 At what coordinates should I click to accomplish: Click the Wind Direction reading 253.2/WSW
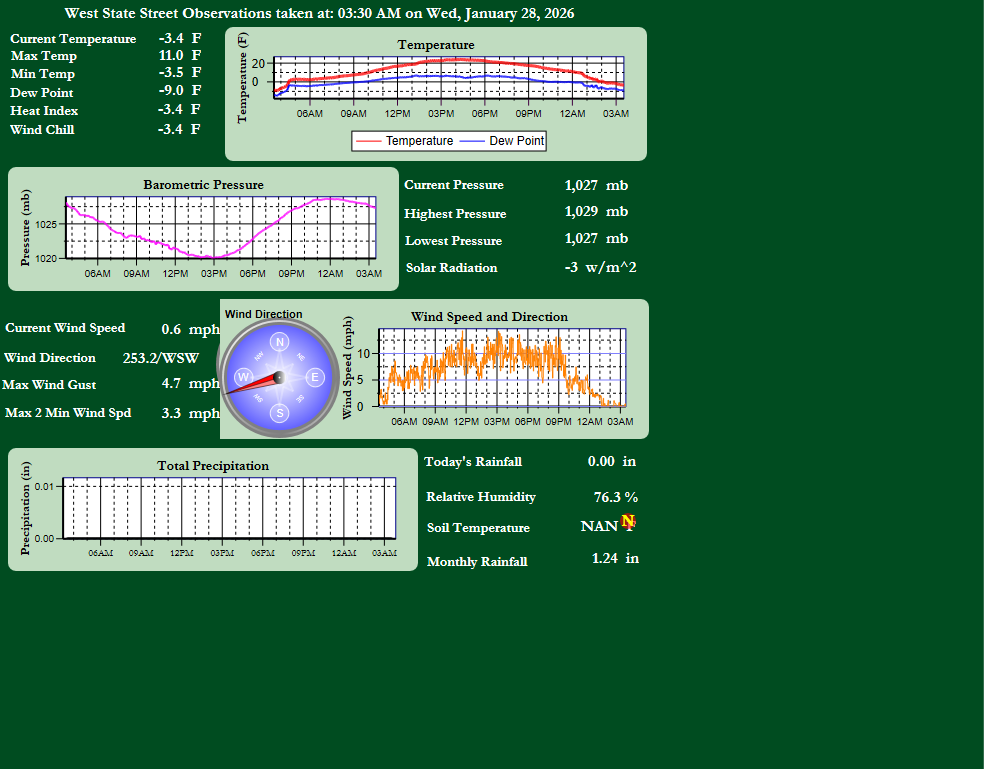click(160, 358)
